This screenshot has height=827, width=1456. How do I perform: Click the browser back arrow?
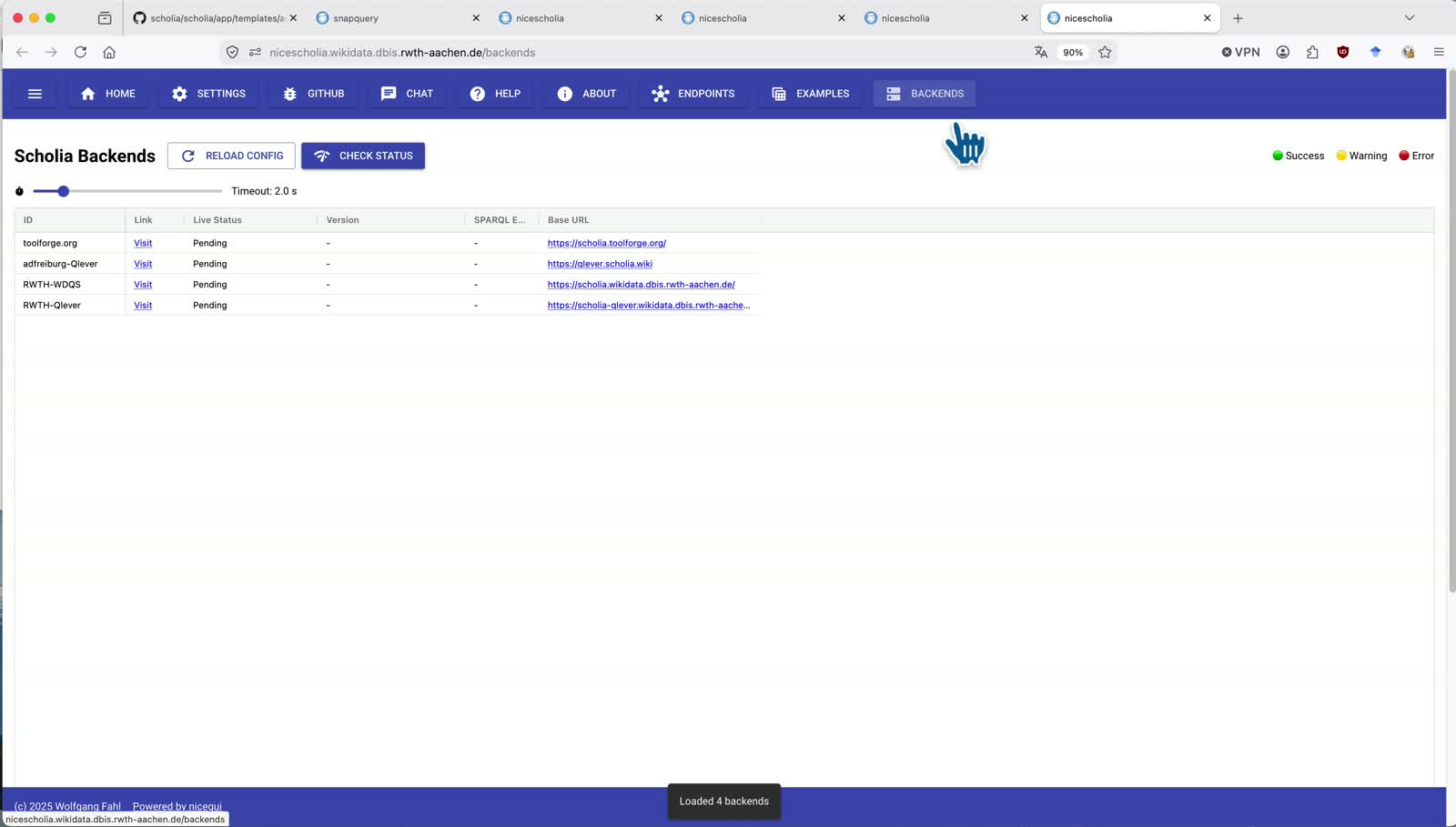click(x=22, y=53)
